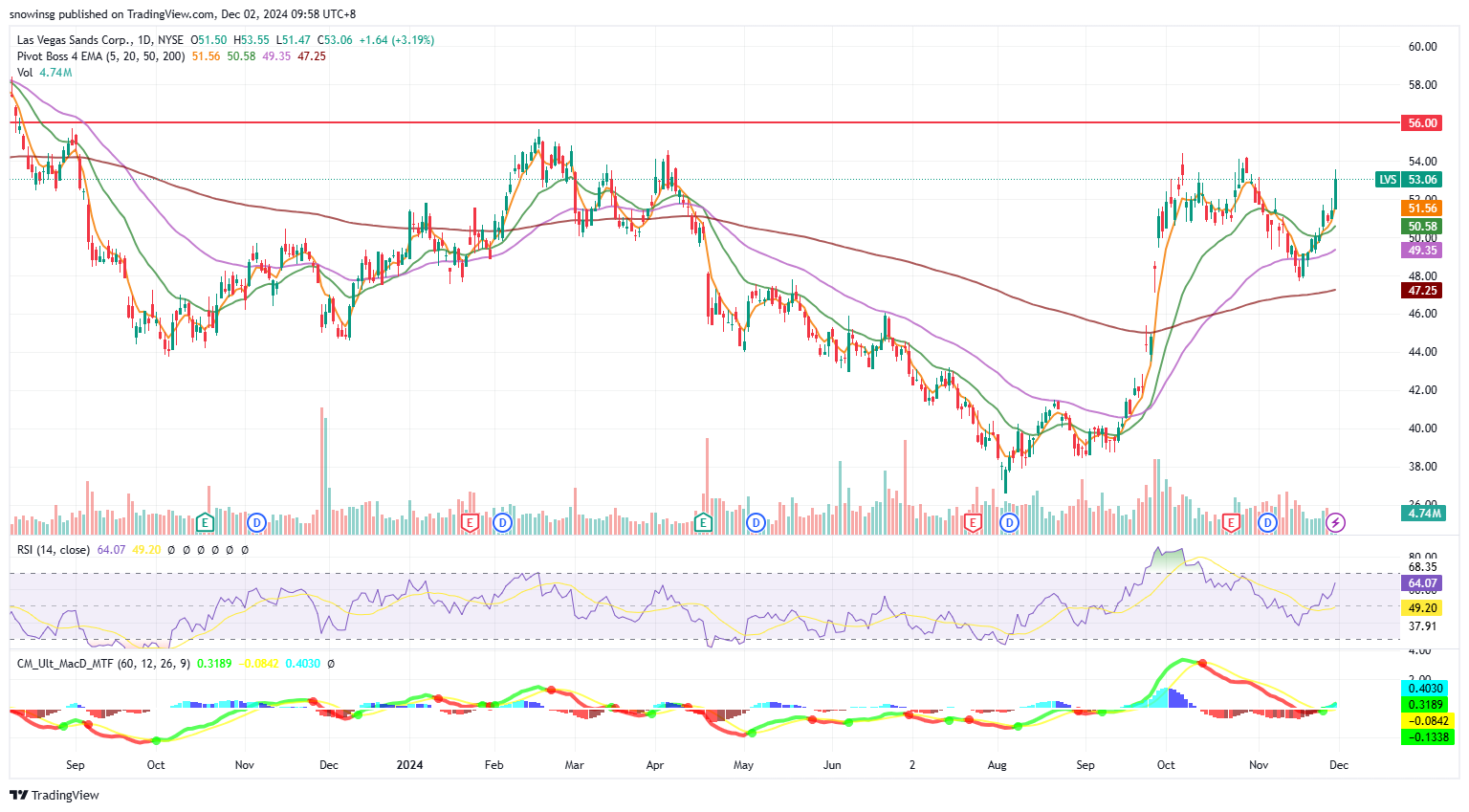Open the red earnings marker in July 2024
This screenshot has width=1469, height=812.
[973, 522]
